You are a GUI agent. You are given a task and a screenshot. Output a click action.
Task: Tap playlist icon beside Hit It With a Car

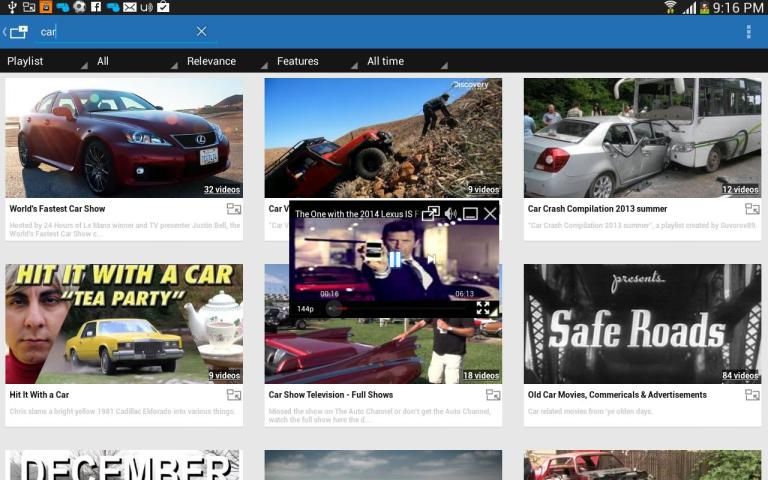[233, 395]
